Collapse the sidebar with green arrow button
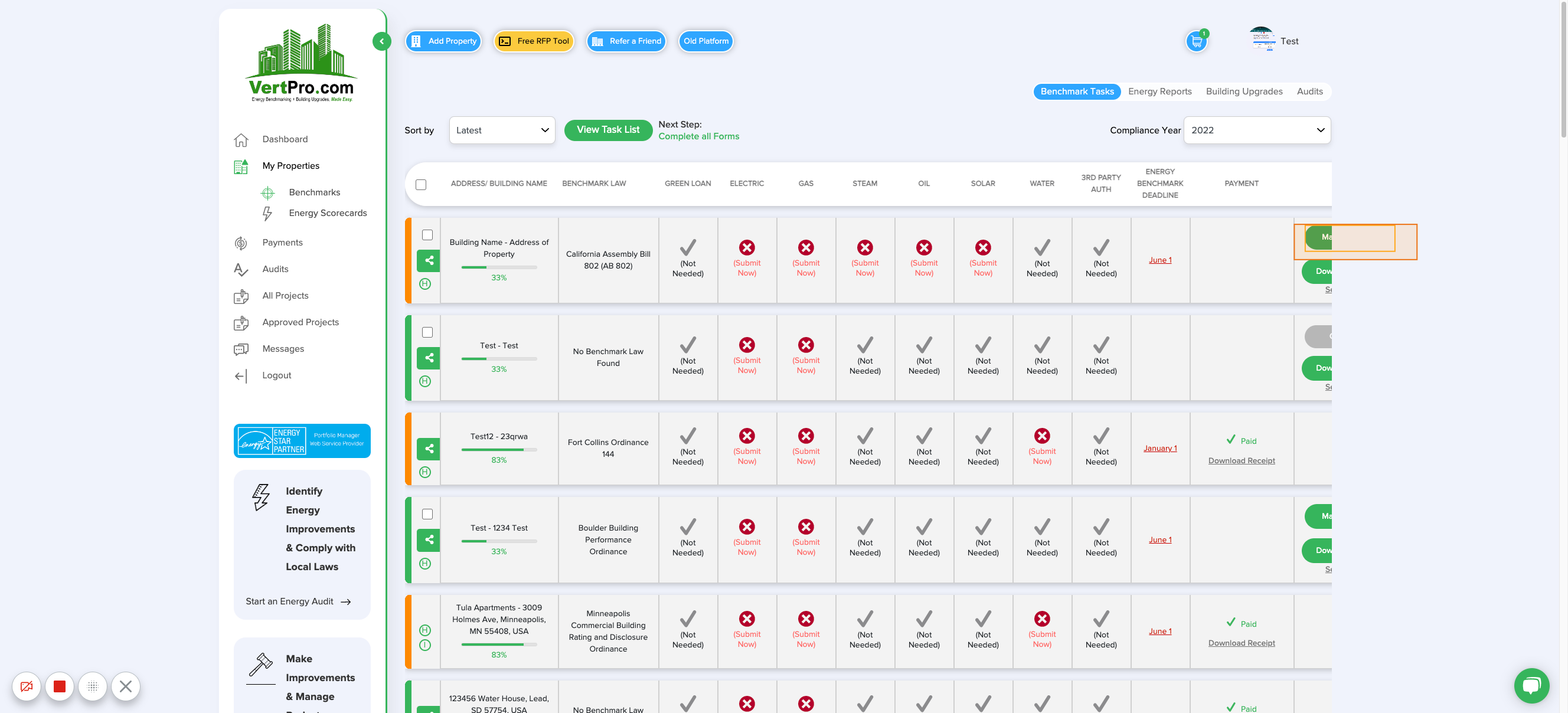 click(x=381, y=41)
